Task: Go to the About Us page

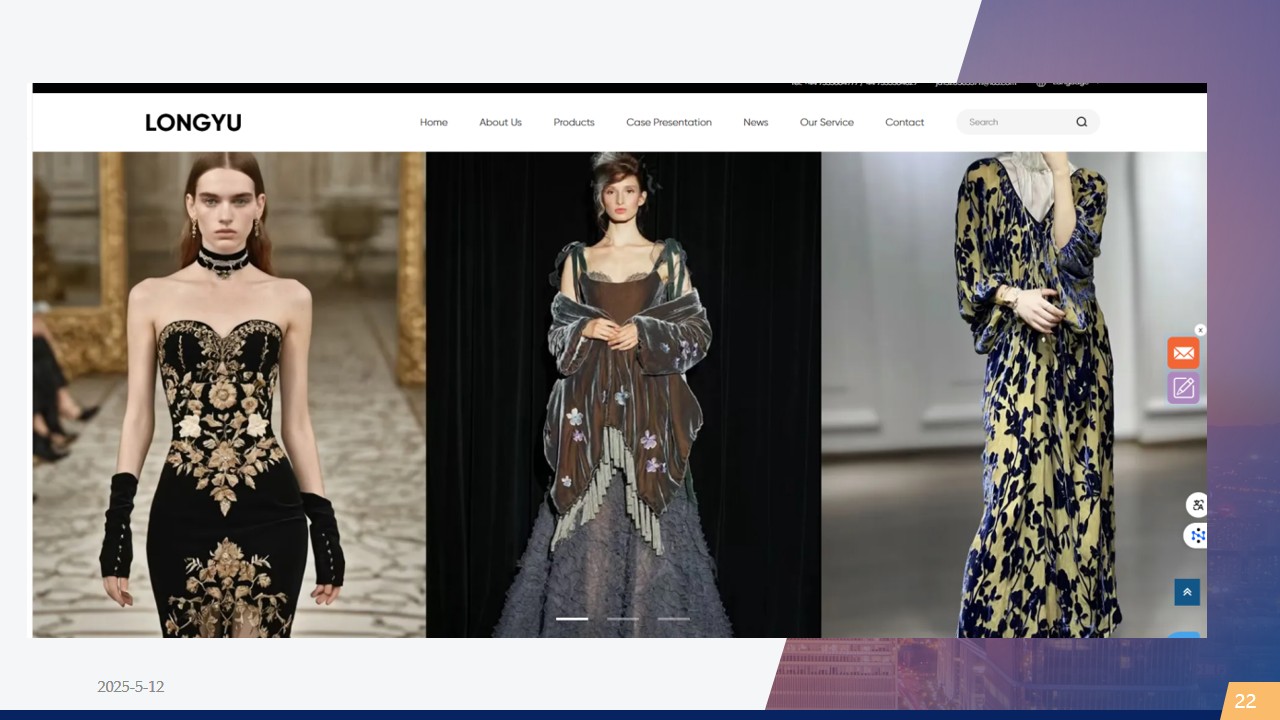Action: [x=500, y=122]
